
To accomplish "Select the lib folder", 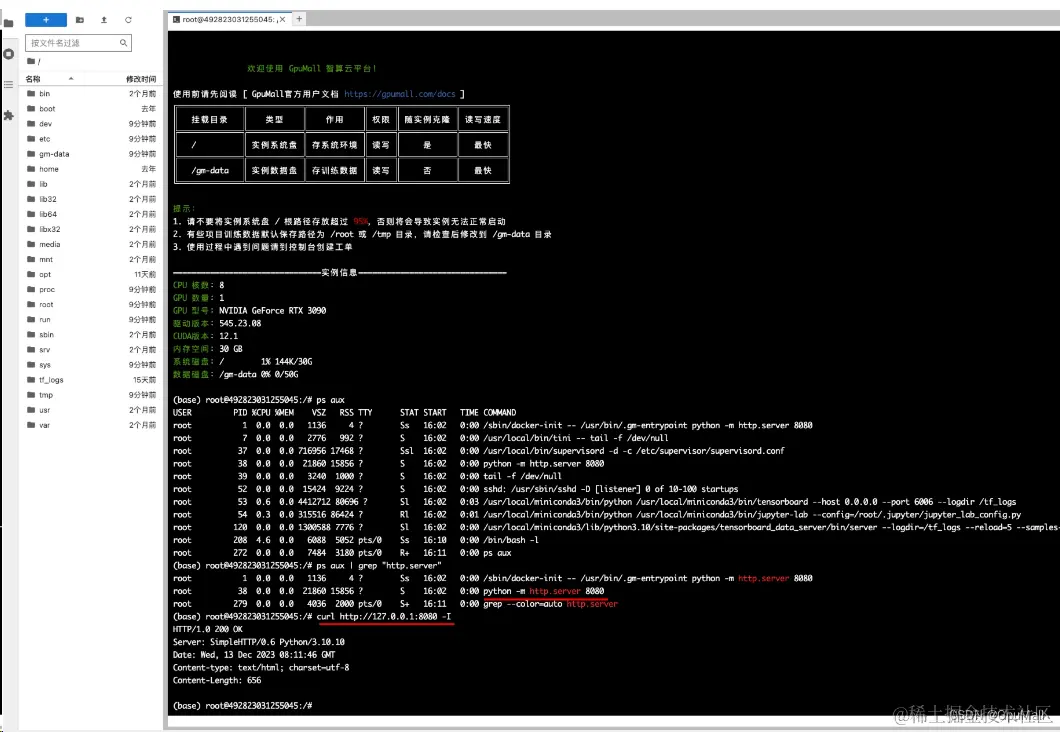I will tap(91, 184).
